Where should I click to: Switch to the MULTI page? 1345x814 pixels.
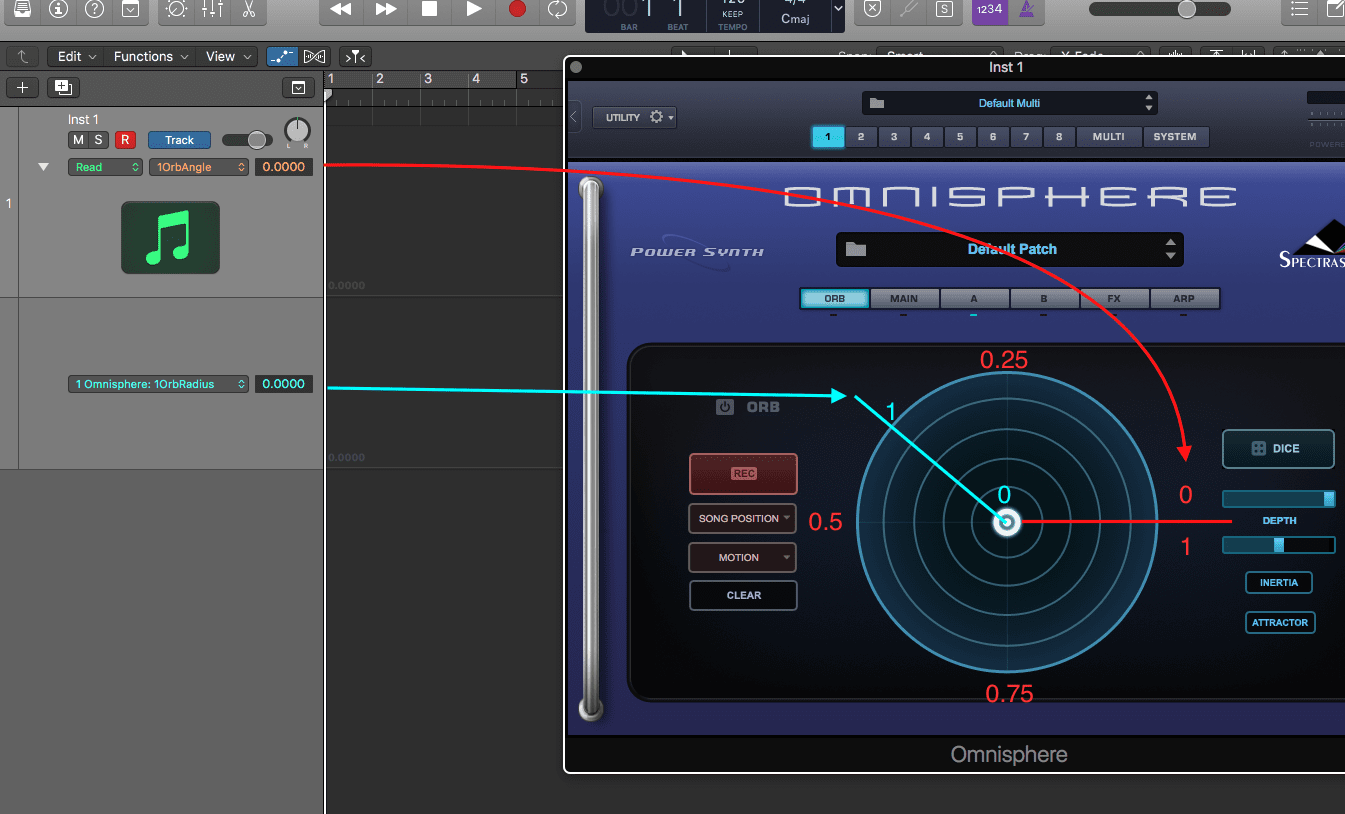[1108, 137]
